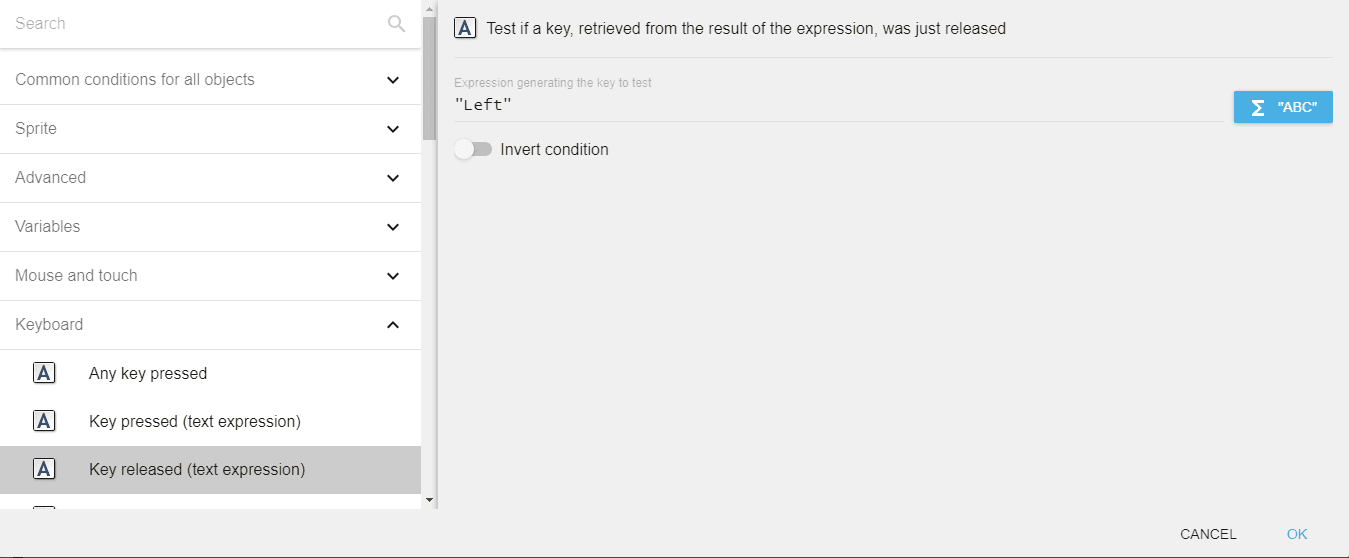Expand the Advanced category chevron
1349x558 pixels.
click(x=393, y=178)
